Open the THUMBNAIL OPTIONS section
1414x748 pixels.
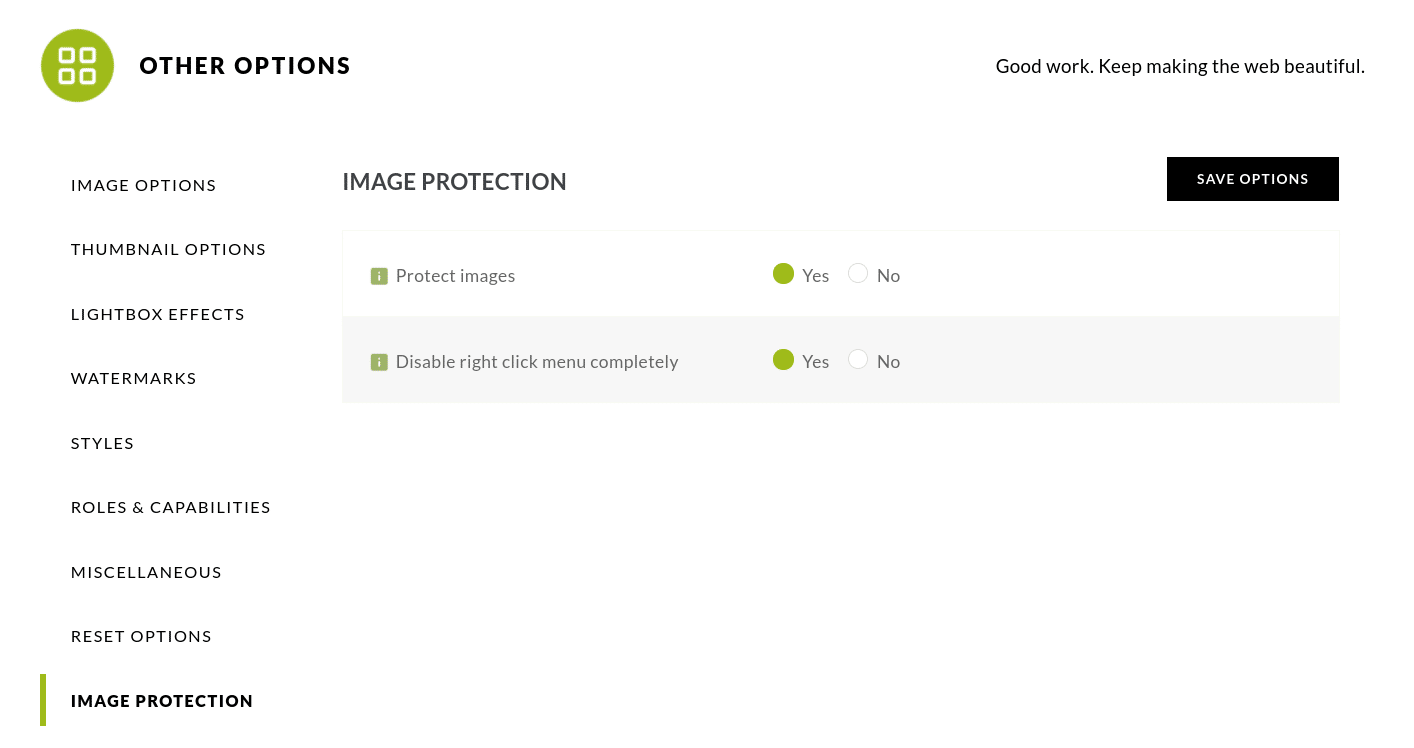click(x=168, y=249)
